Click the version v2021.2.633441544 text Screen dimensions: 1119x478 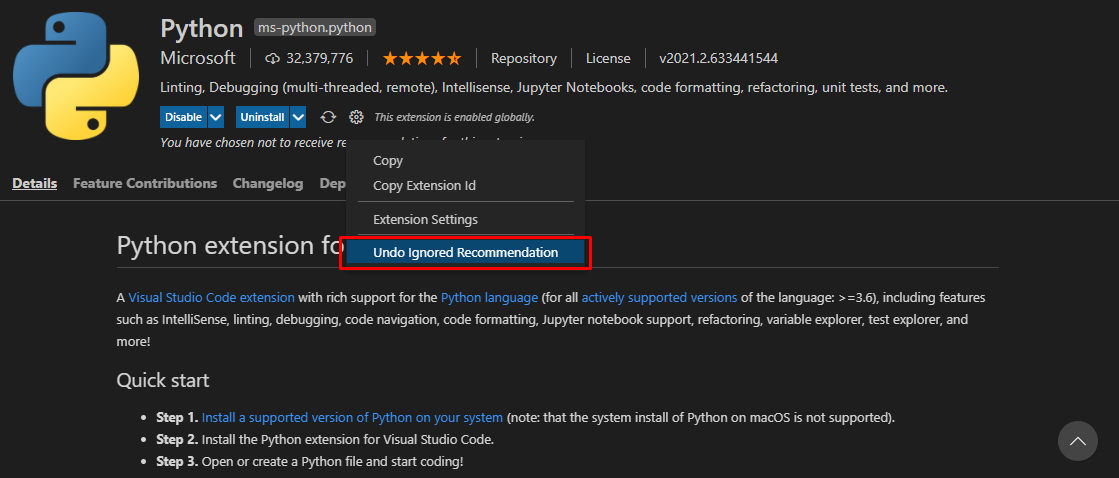[x=719, y=59]
